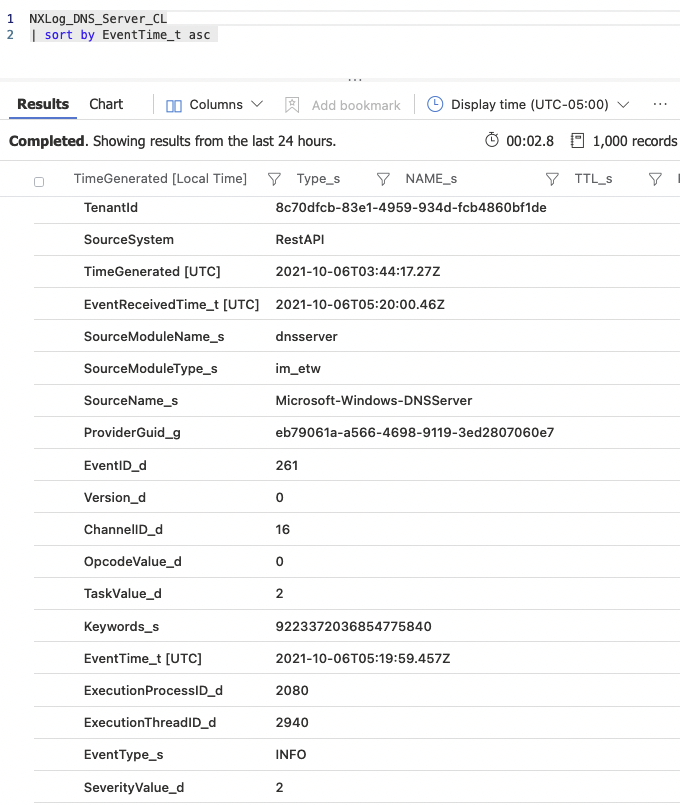Viewport: 680px width, 805px height.
Task: Click the Add bookmark icon
Action: click(x=292, y=105)
